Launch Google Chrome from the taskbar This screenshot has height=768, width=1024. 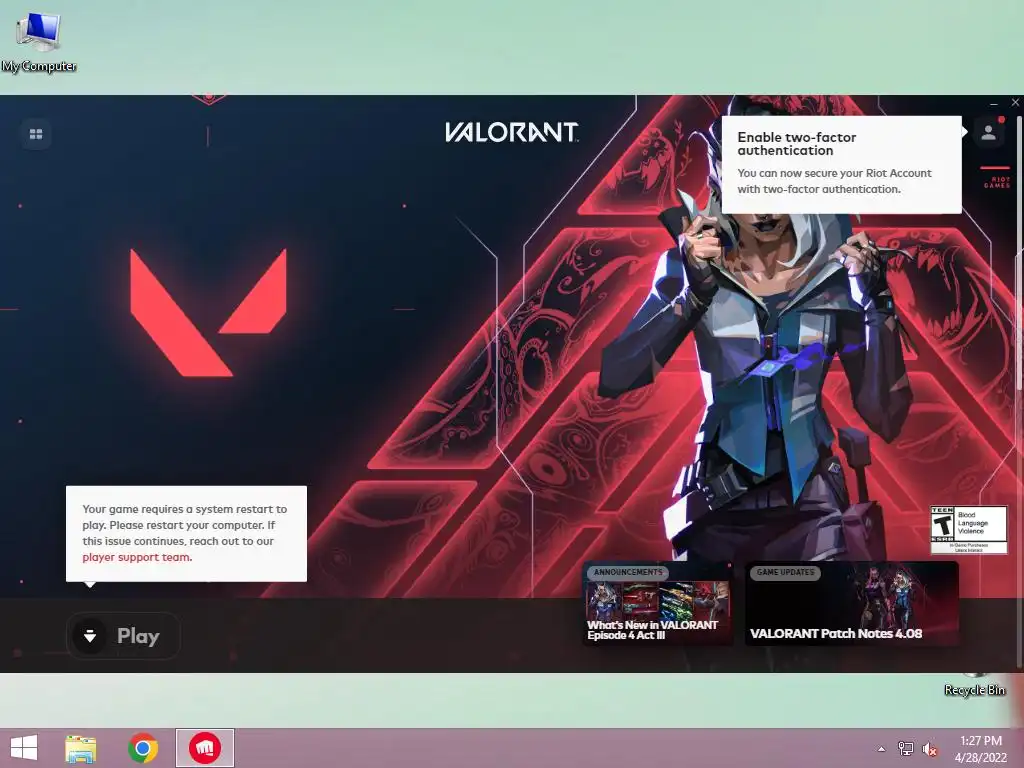point(143,748)
